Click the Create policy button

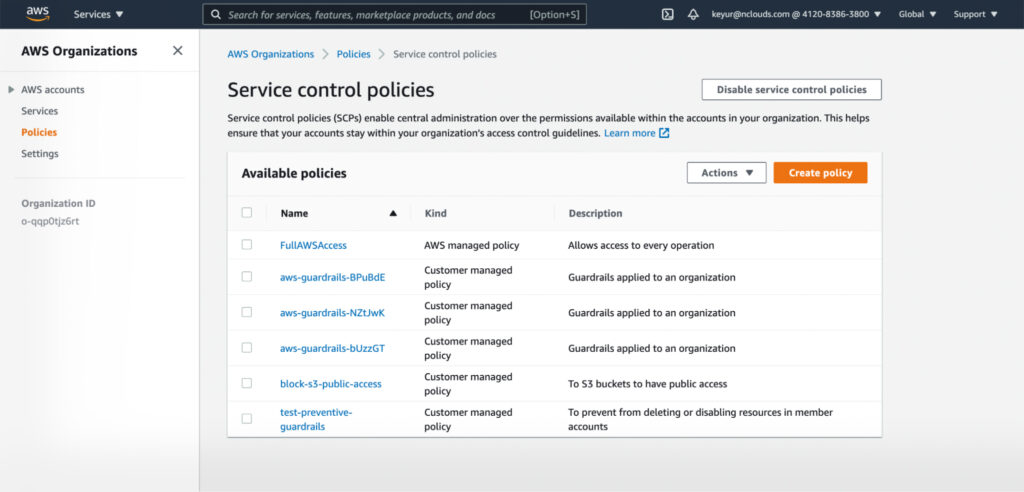[820, 173]
